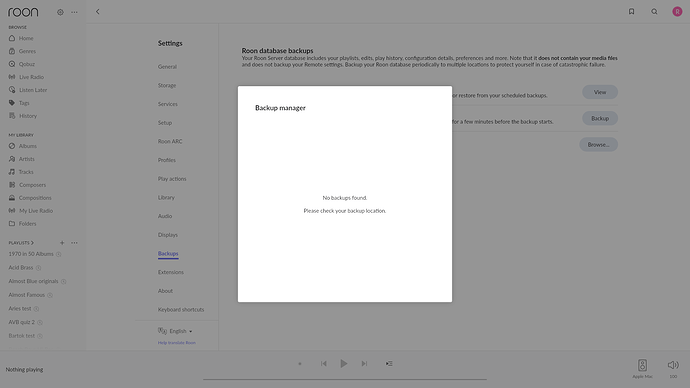Viewport: 690px width, 388px height.
Task: Click the No backups found message
Action: point(345,198)
